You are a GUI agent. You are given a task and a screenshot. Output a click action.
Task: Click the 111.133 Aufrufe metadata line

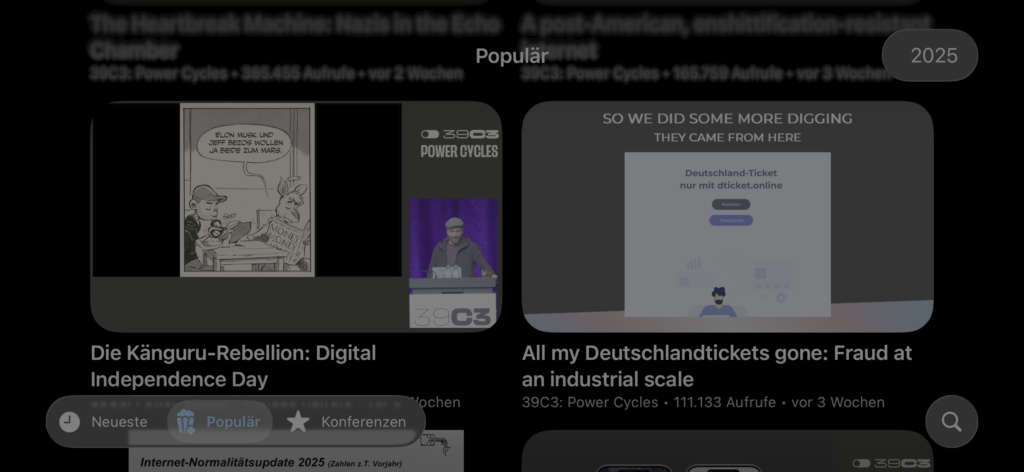point(703,402)
